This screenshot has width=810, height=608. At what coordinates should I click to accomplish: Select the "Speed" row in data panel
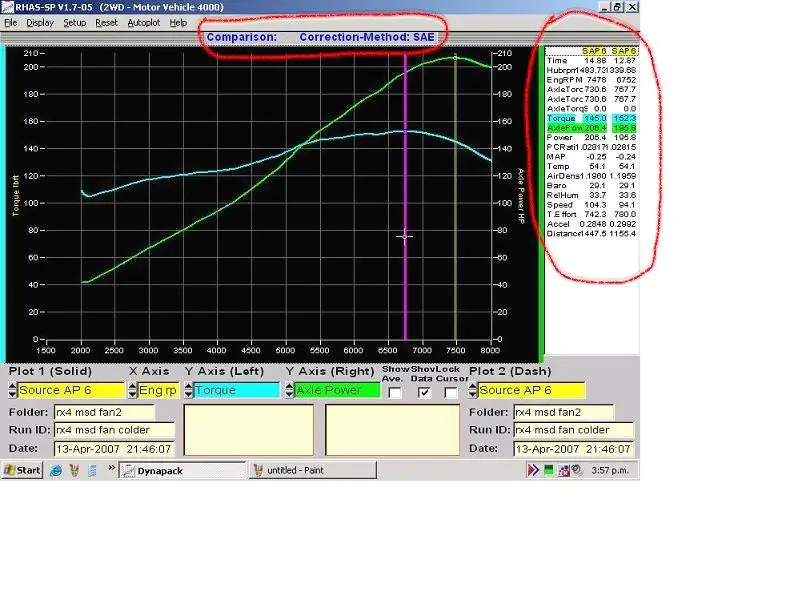[x=591, y=205]
